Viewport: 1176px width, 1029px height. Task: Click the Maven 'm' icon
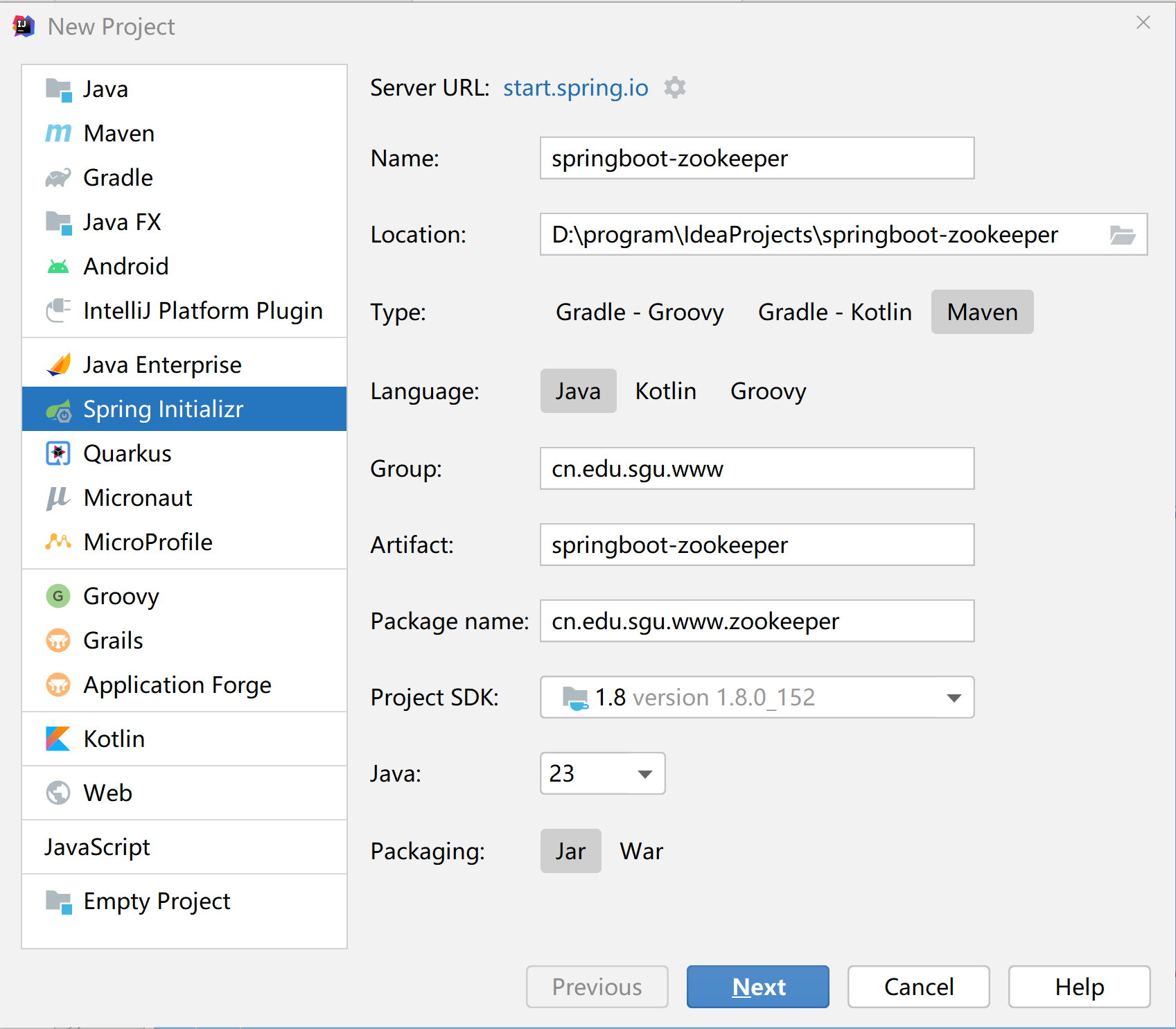[58, 133]
